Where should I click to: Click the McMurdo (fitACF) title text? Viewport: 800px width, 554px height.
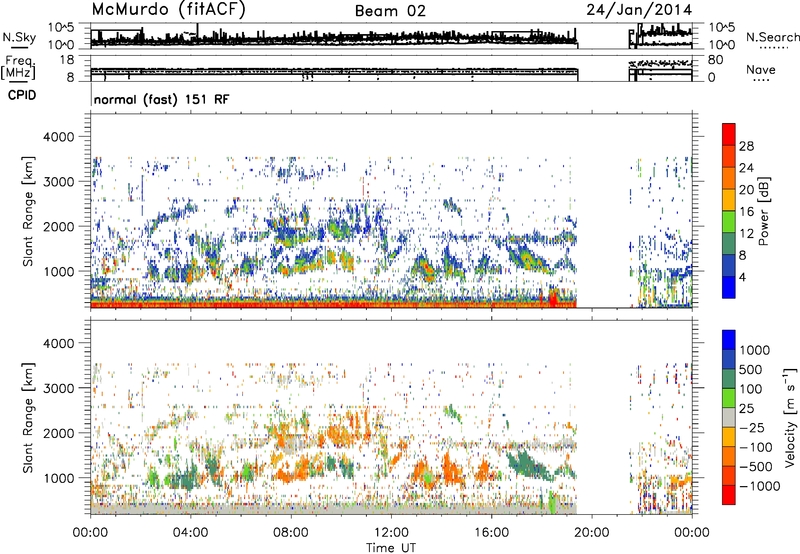(168, 10)
